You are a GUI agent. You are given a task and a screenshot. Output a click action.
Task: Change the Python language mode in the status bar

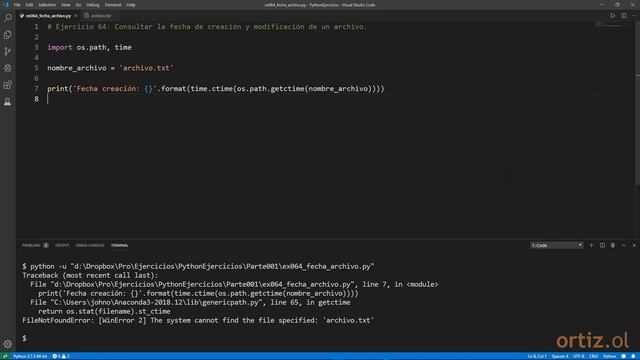coord(609,356)
